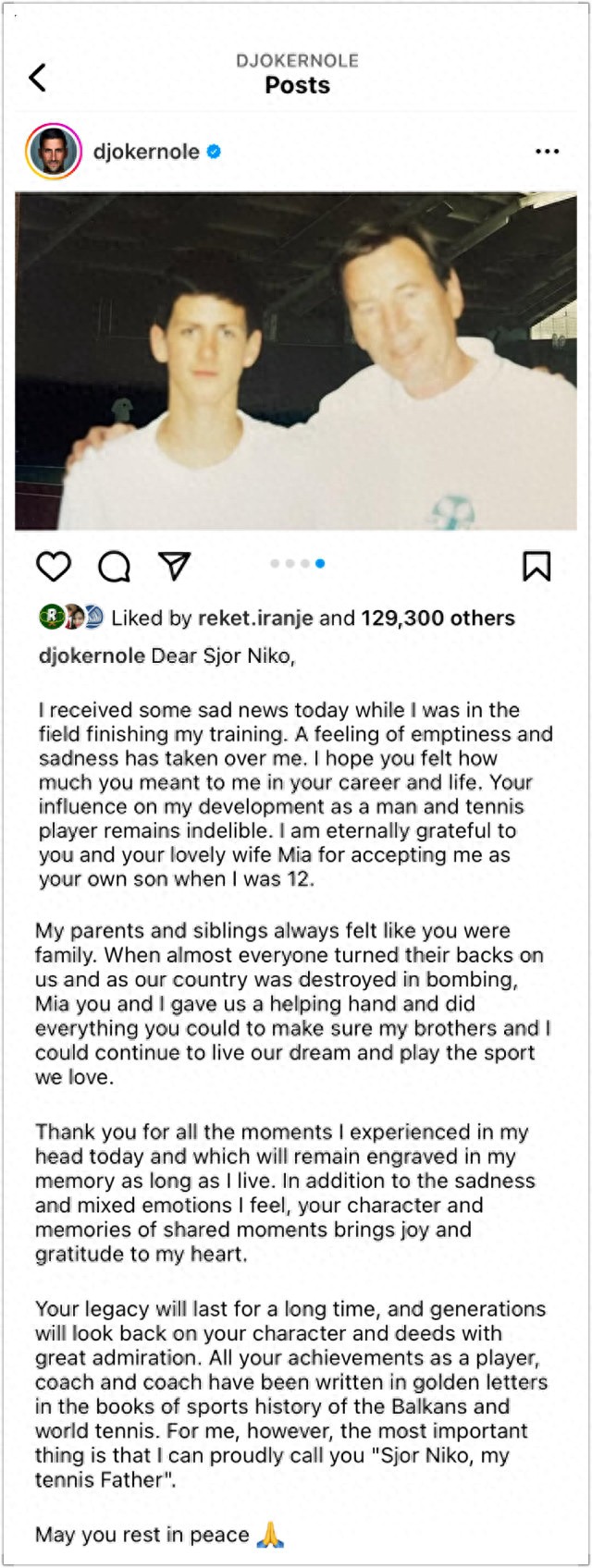Select the third carousel indicator dot
Viewport: 592px width, 1568px height.
pyautogui.click(x=304, y=563)
